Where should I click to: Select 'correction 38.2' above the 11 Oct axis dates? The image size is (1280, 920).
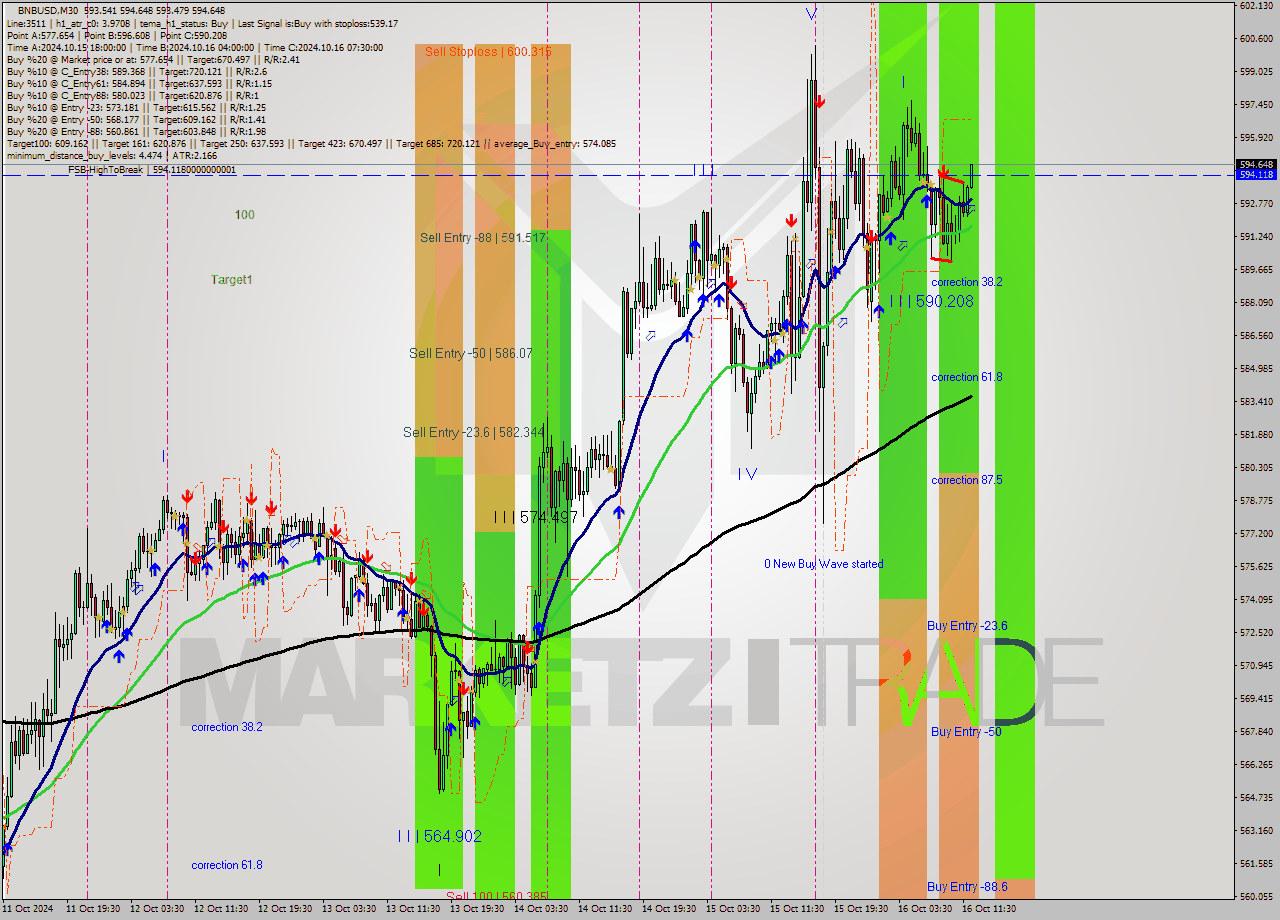click(x=227, y=727)
